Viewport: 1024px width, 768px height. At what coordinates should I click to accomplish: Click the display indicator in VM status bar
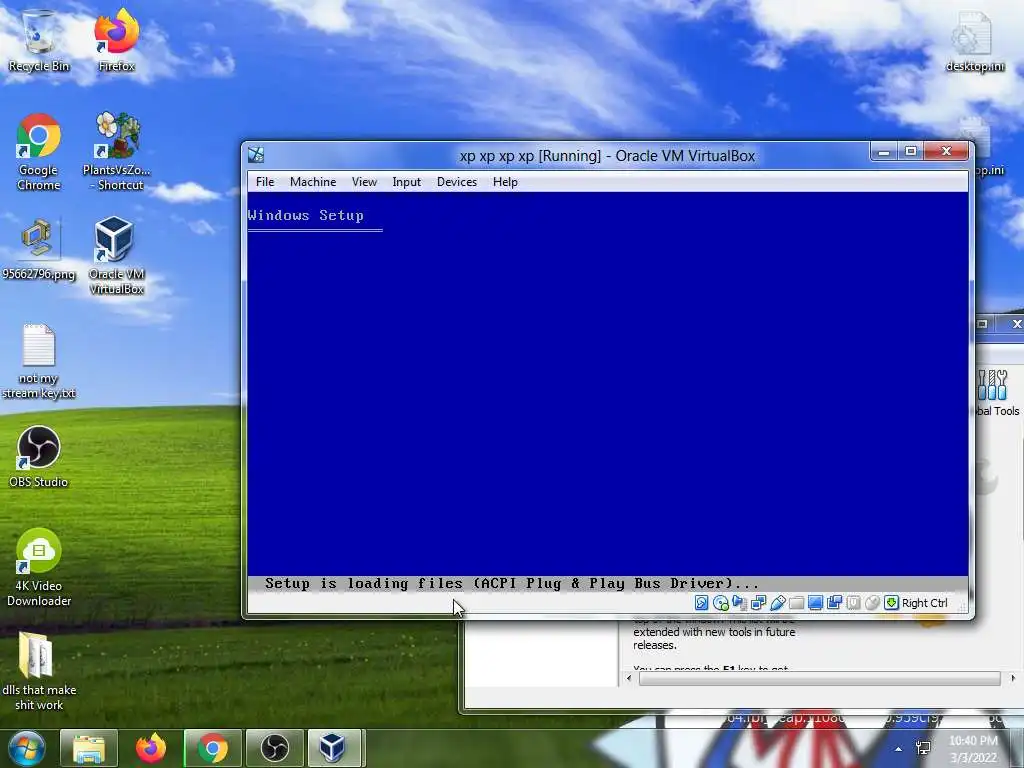point(815,603)
